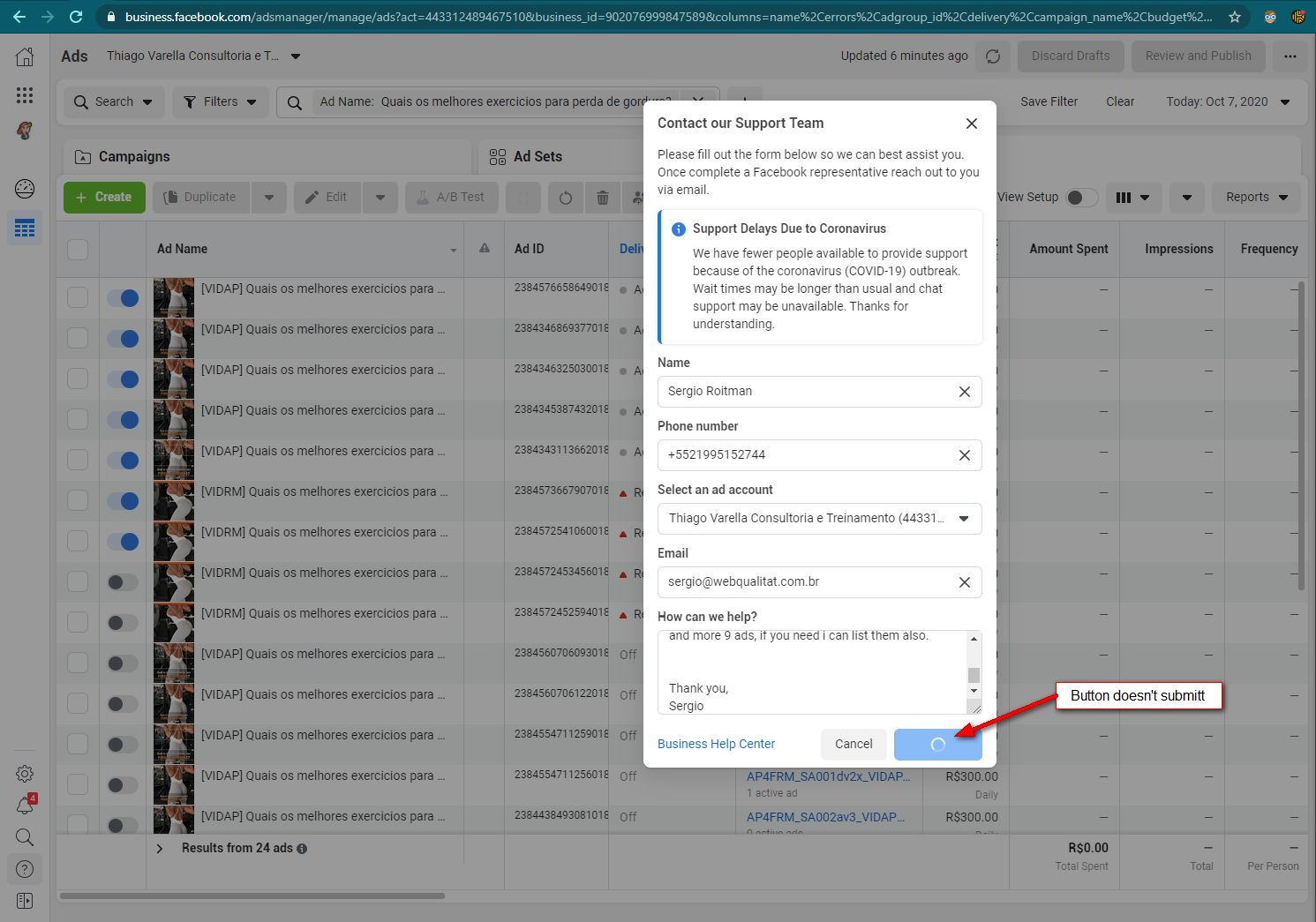The height and width of the screenshot is (922, 1316).
Task: Select the Ads Manager table icon in sidebar
Action: [25, 229]
